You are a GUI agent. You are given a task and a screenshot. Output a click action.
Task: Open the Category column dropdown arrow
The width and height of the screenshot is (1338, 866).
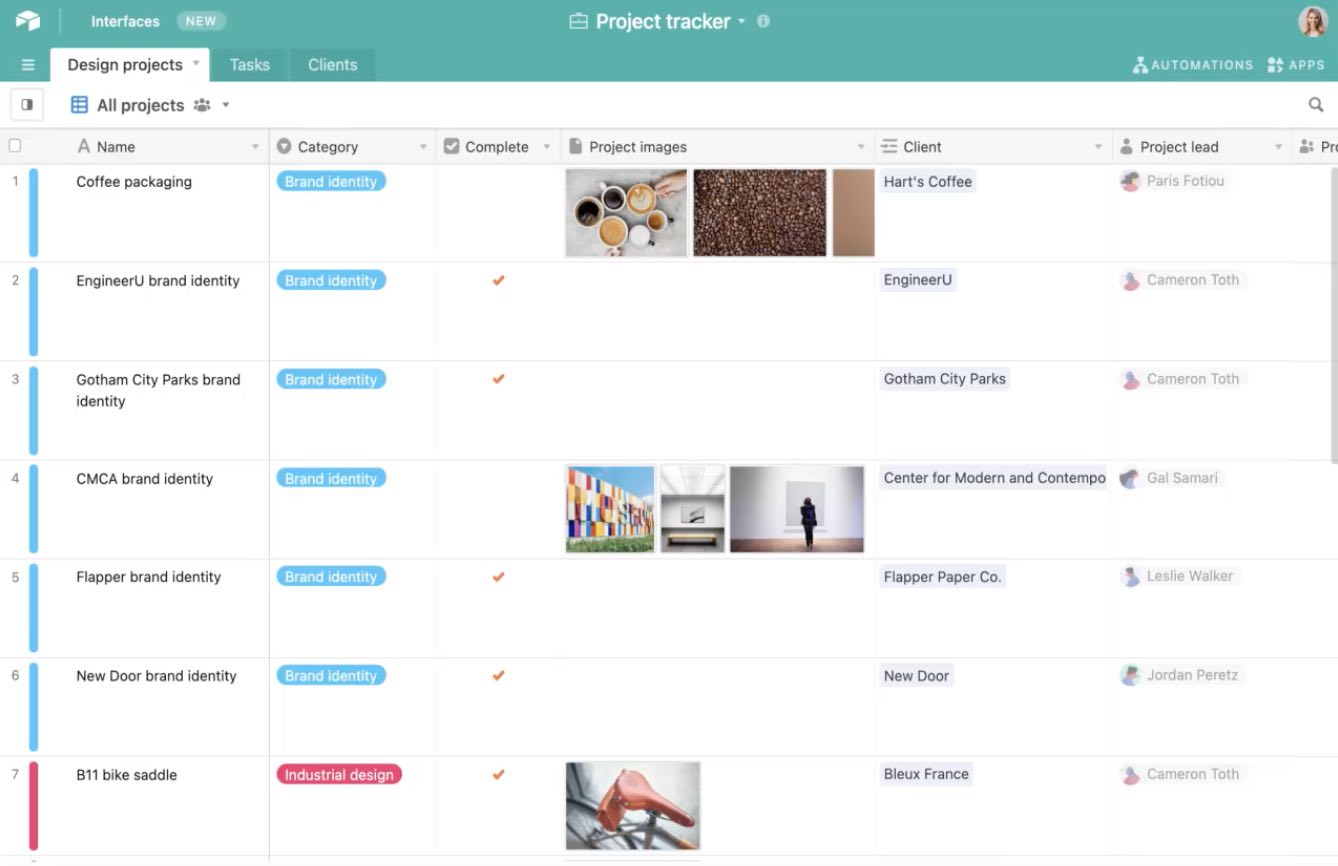coord(423,148)
